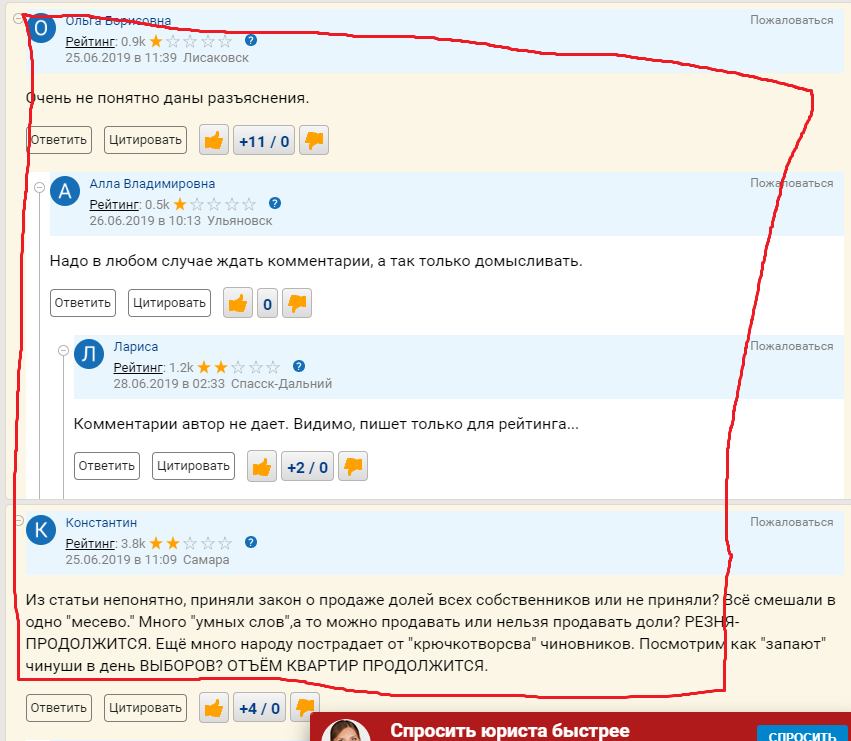Quote Константин's comment

click(145, 707)
